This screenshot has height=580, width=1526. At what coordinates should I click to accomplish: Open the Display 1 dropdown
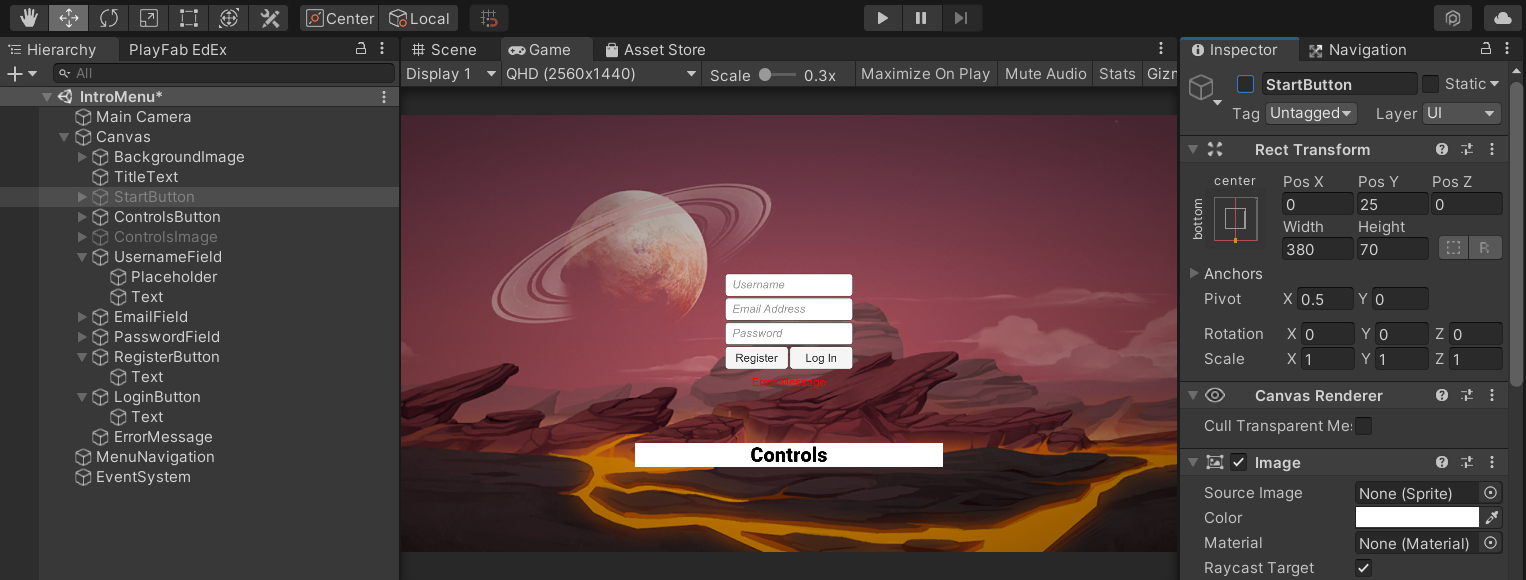[451, 74]
